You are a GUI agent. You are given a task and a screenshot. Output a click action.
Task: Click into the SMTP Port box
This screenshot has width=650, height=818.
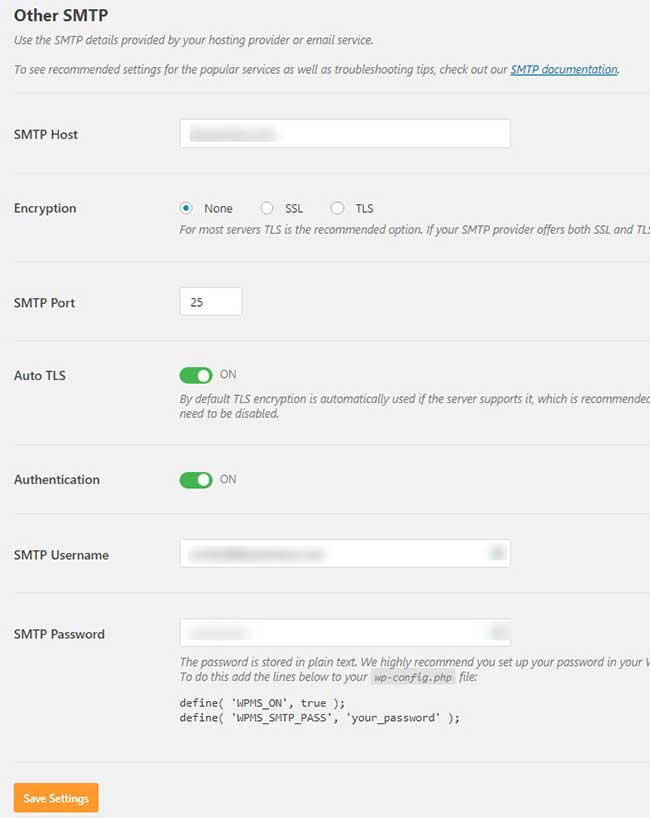click(x=210, y=302)
